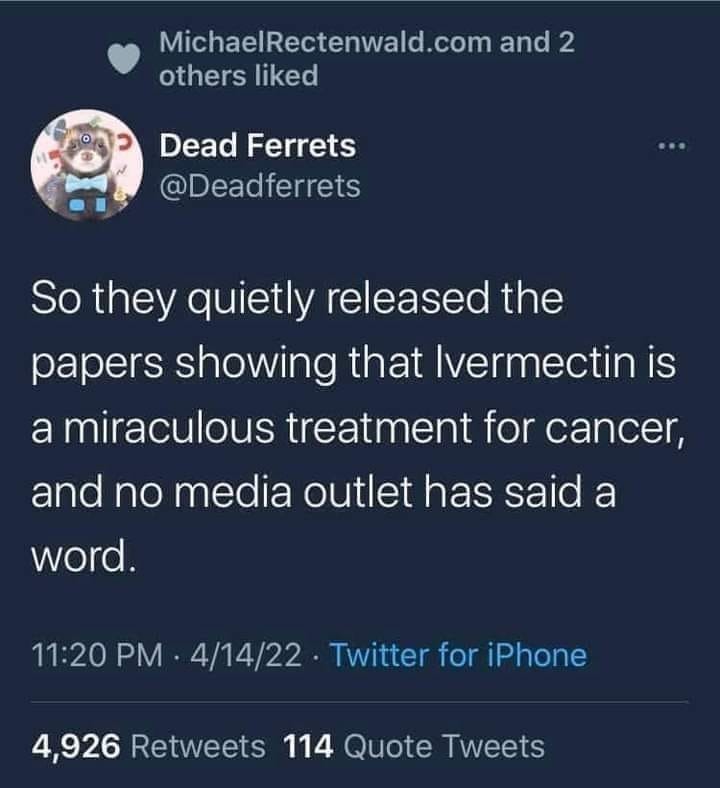This screenshot has width=720, height=788.
Task: Open the Retweets list label
Action: (198, 745)
